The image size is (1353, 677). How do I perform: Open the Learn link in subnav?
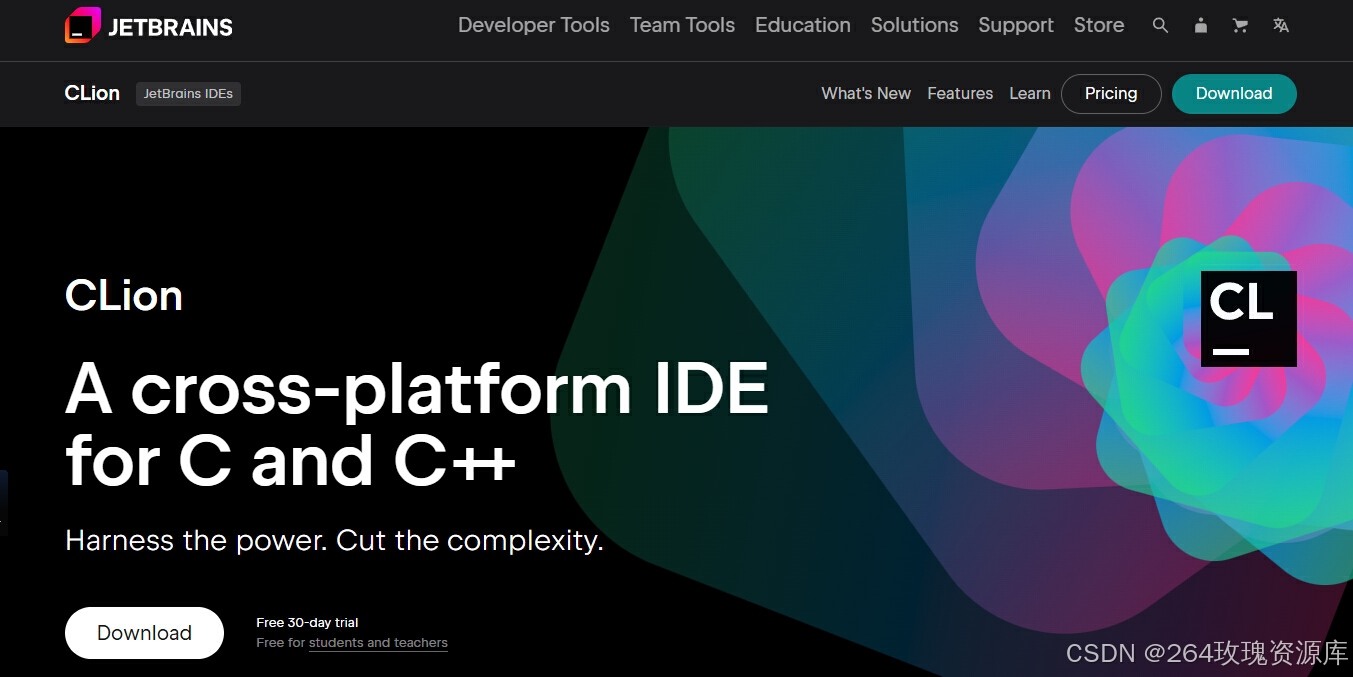pyautogui.click(x=1029, y=94)
